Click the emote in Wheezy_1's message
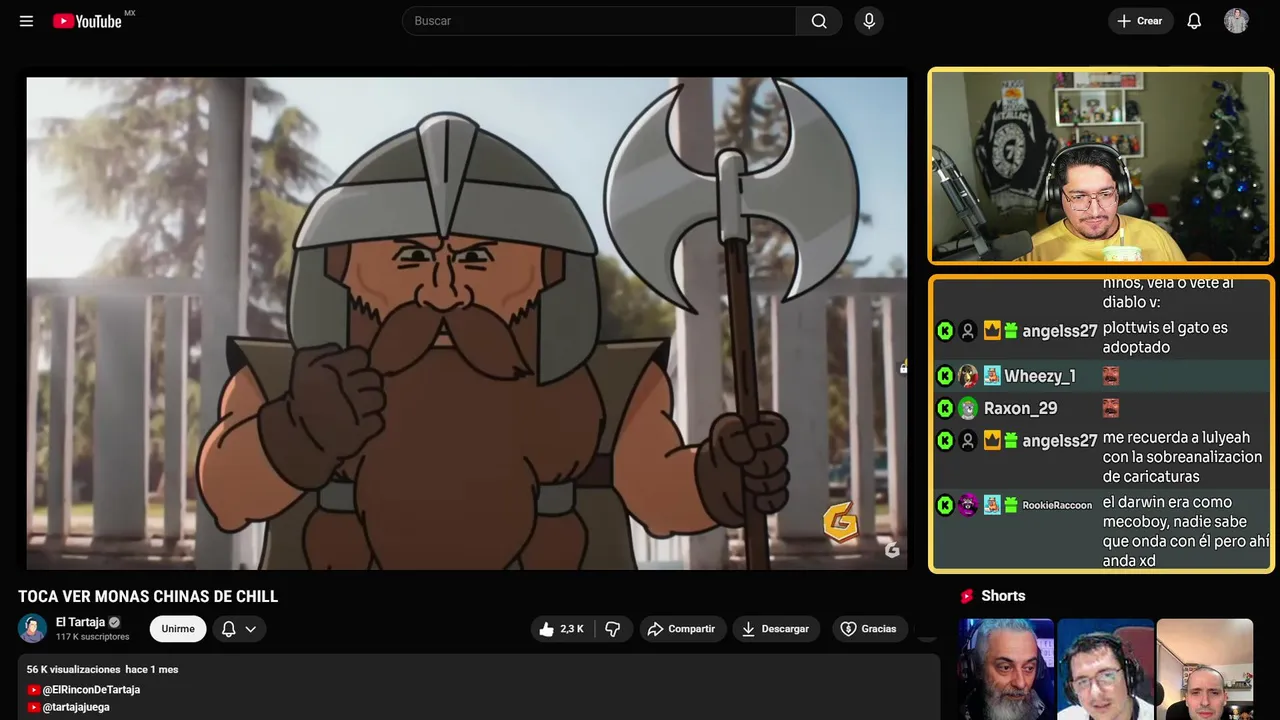Image resolution: width=1280 pixels, height=720 pixels. tap(1110, 376)
